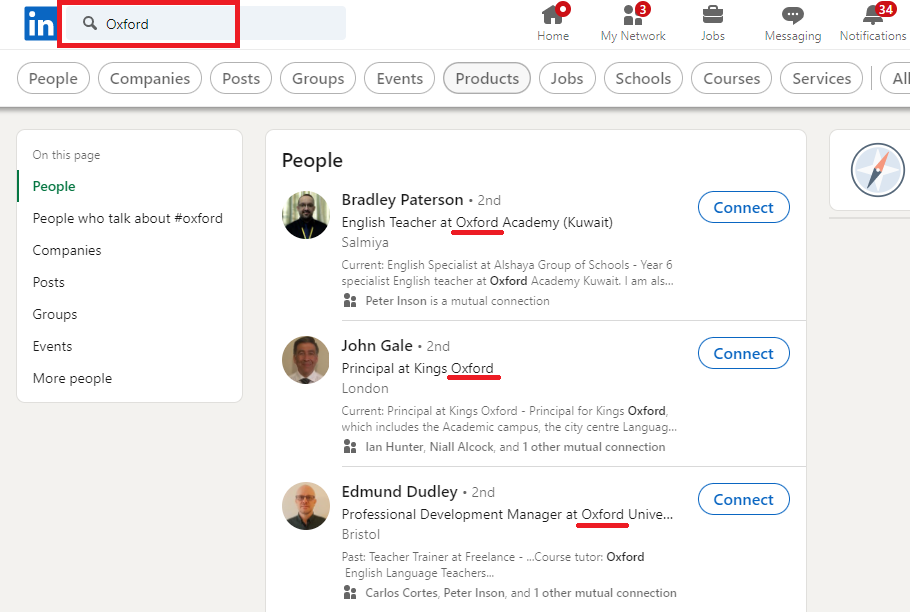Filter results by Posts
Viewport: 910px width, 612px height.
tap(241, 78)
